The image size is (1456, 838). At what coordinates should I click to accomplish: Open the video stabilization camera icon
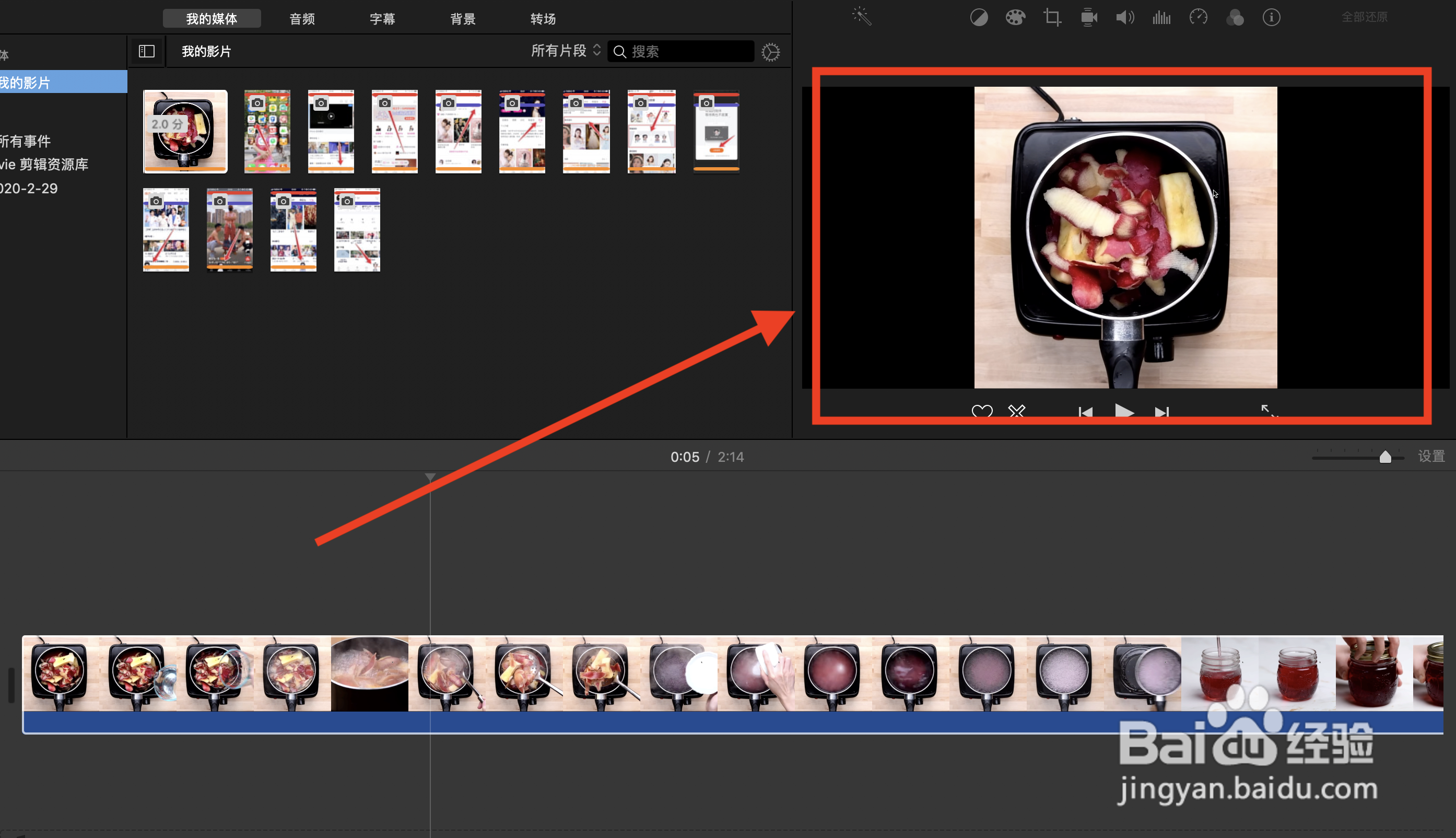1089,18
